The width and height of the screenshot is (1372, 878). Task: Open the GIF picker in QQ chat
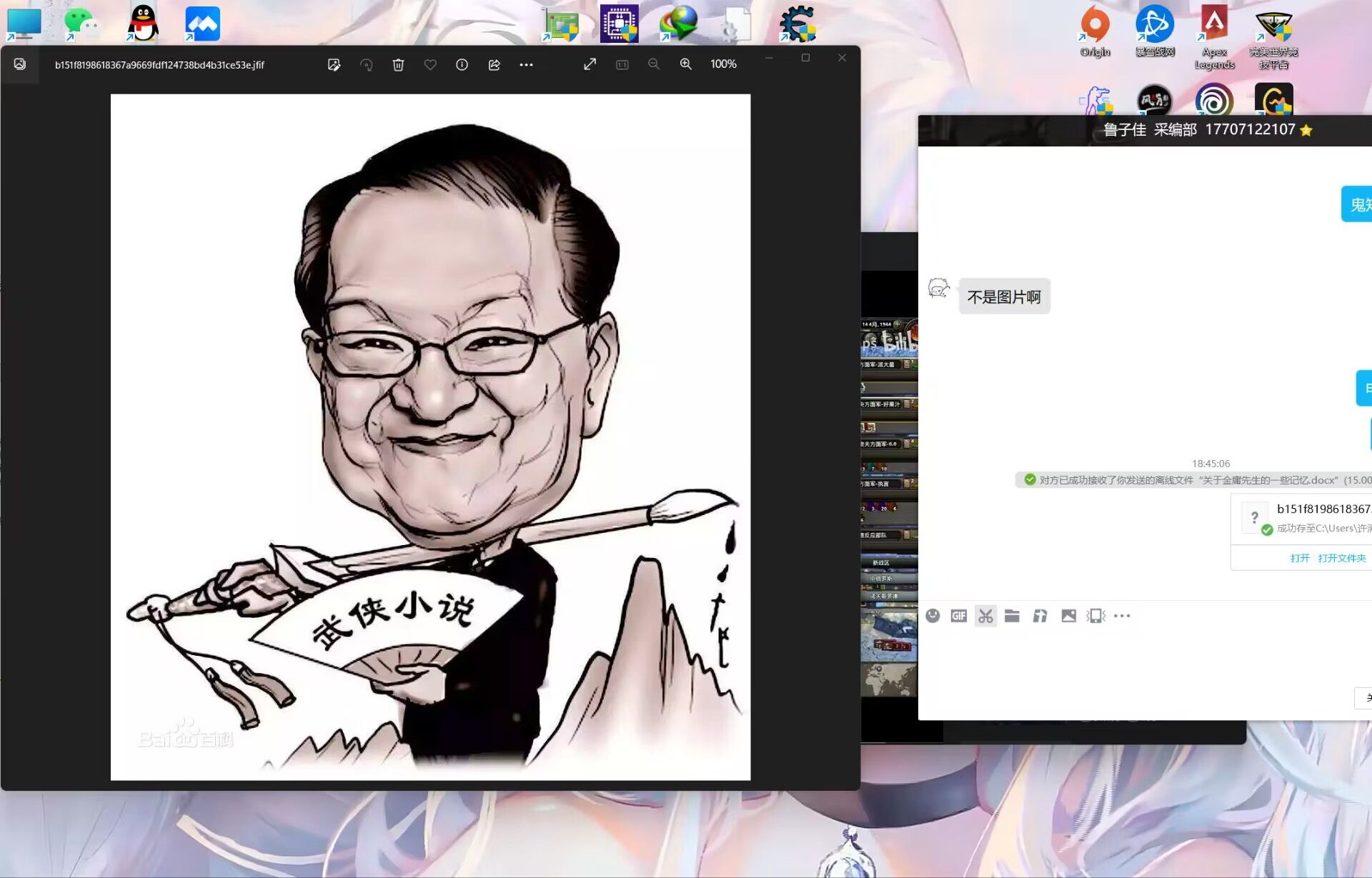959,616
